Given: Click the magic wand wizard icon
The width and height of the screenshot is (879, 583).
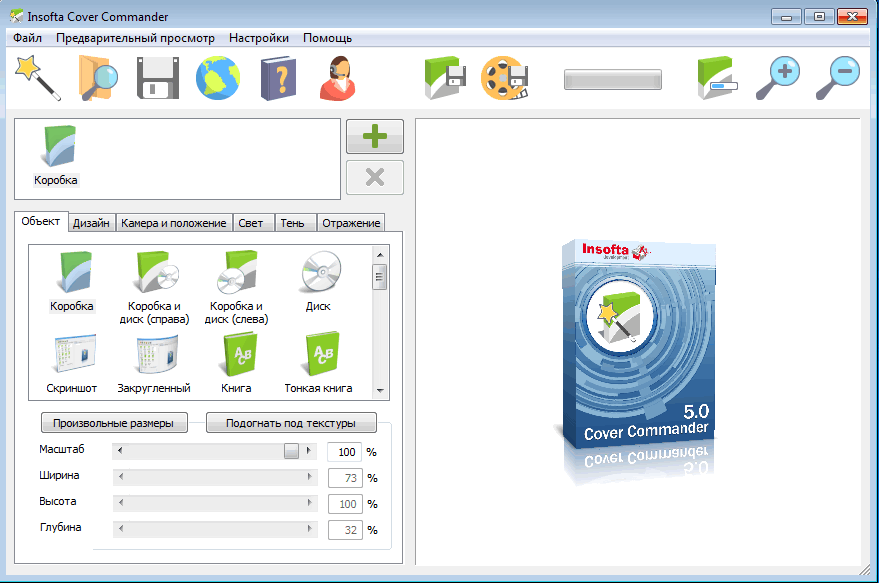Looking at the screenshot, I should click(38, 78).
